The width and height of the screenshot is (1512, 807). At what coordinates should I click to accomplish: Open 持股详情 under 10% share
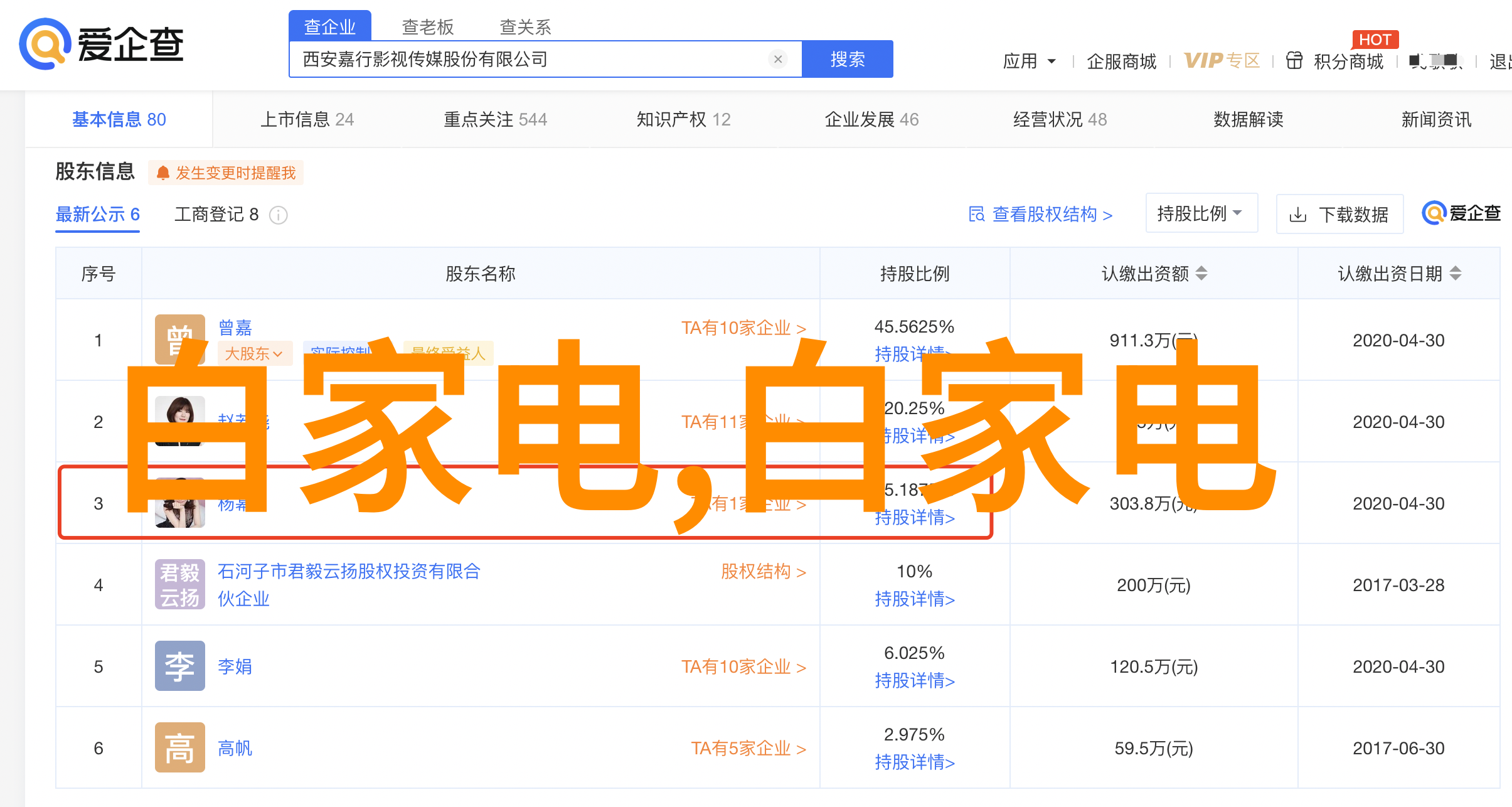(x=915, y=599)
